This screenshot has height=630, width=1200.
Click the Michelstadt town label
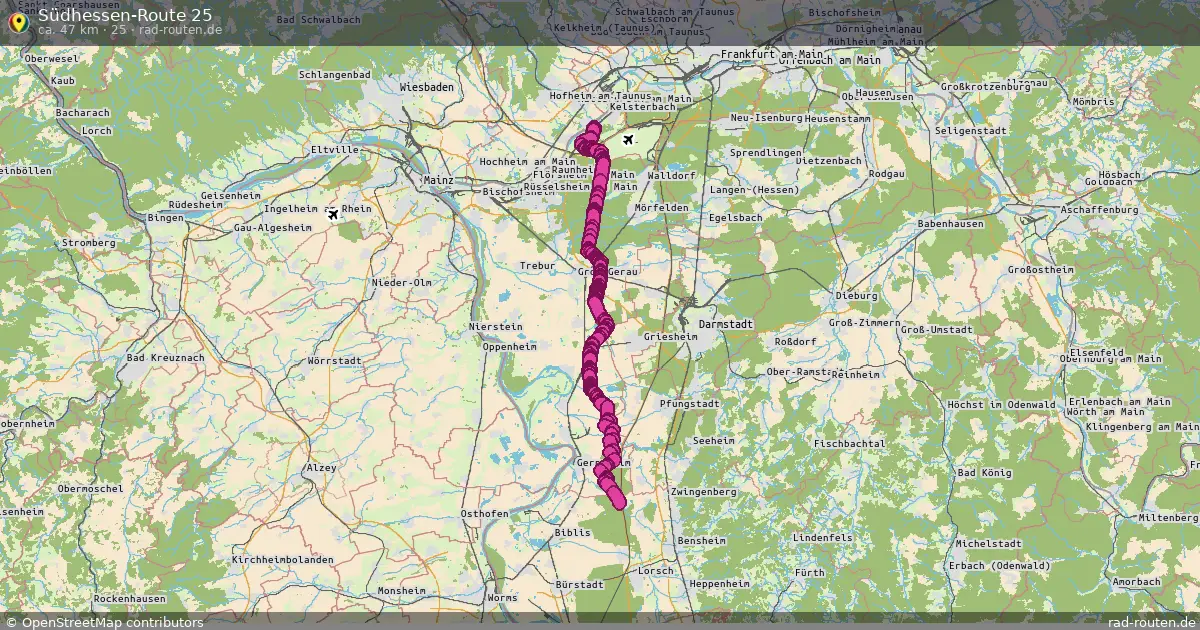click(x=988, y=543)
